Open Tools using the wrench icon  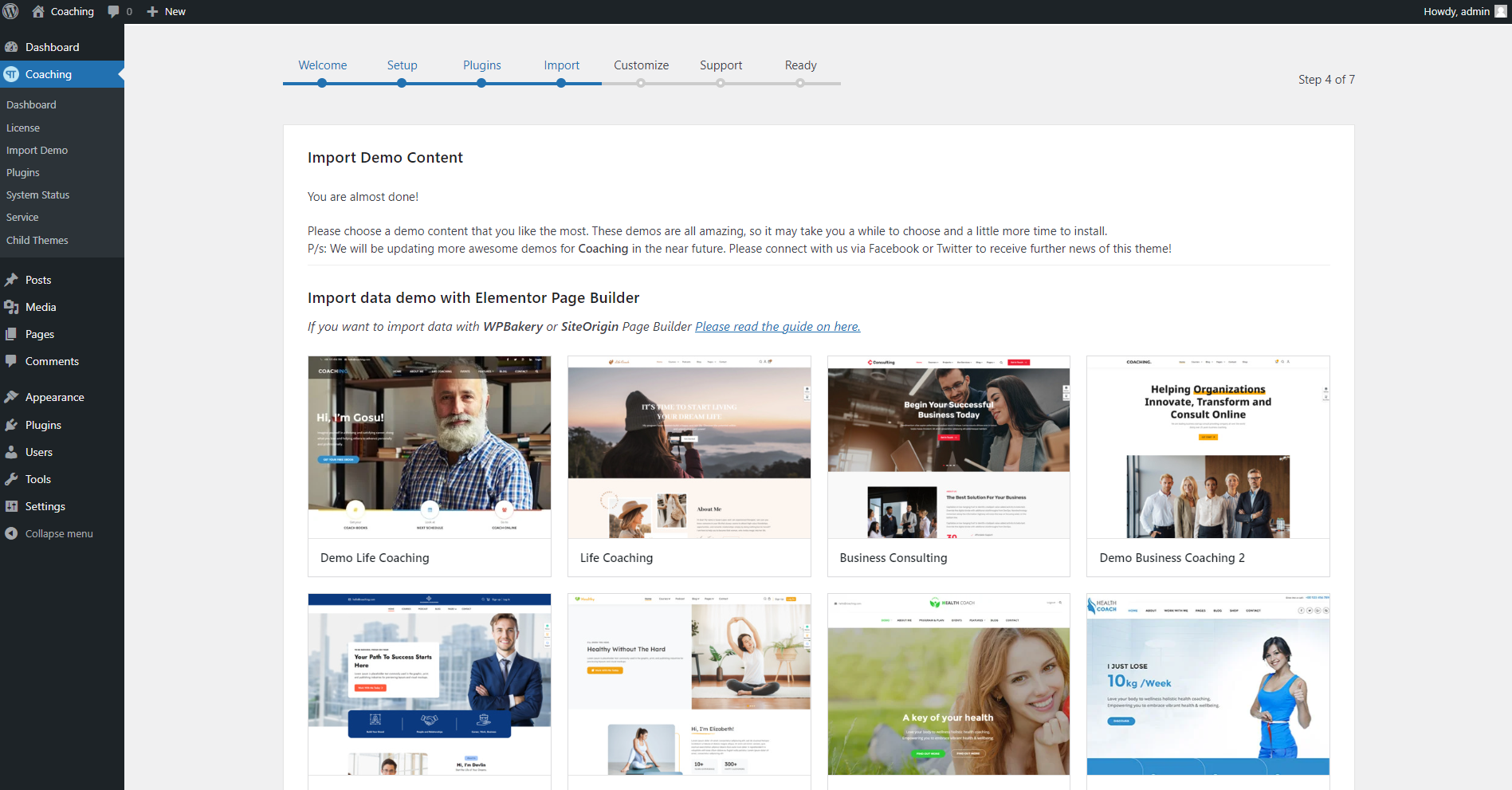click(13, 479)
